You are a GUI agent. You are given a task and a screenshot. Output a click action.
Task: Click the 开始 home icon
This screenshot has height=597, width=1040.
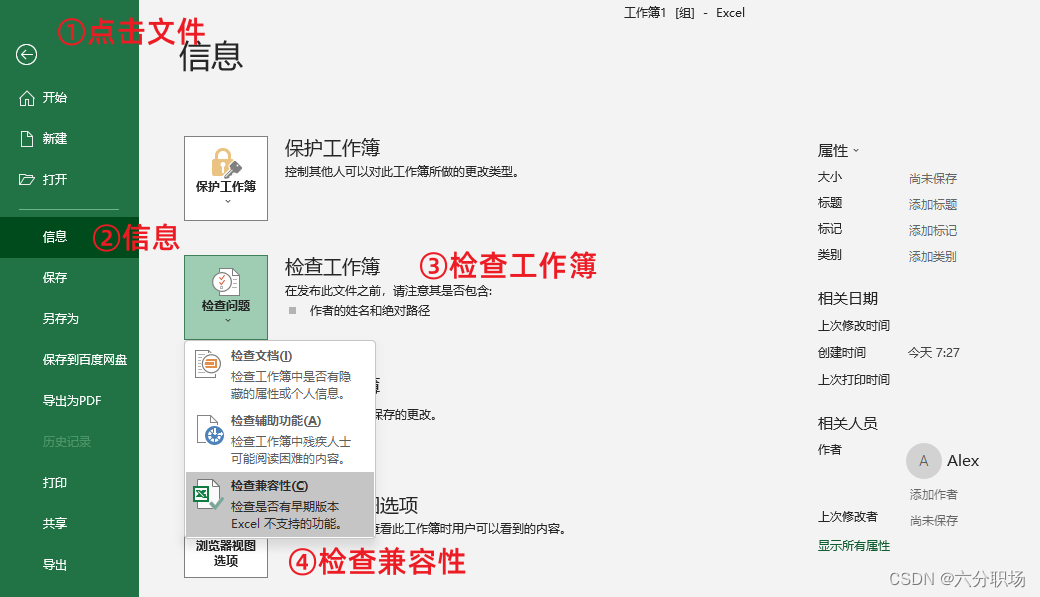(27, 98)
